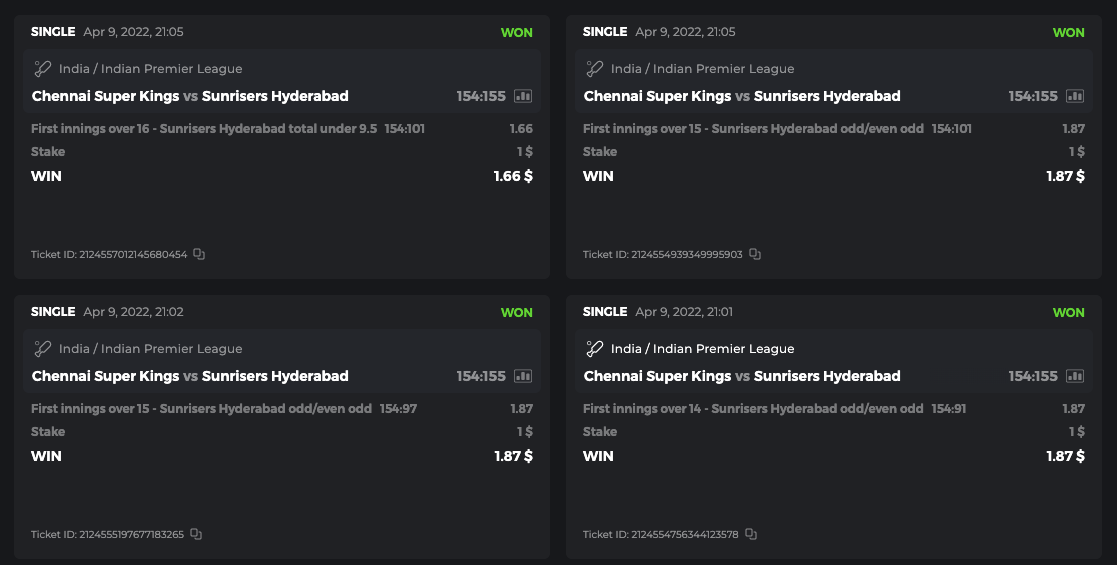Click WON status on the 21:02 ticket
This screenshot has height=565, width=1117.
point(516,312)
